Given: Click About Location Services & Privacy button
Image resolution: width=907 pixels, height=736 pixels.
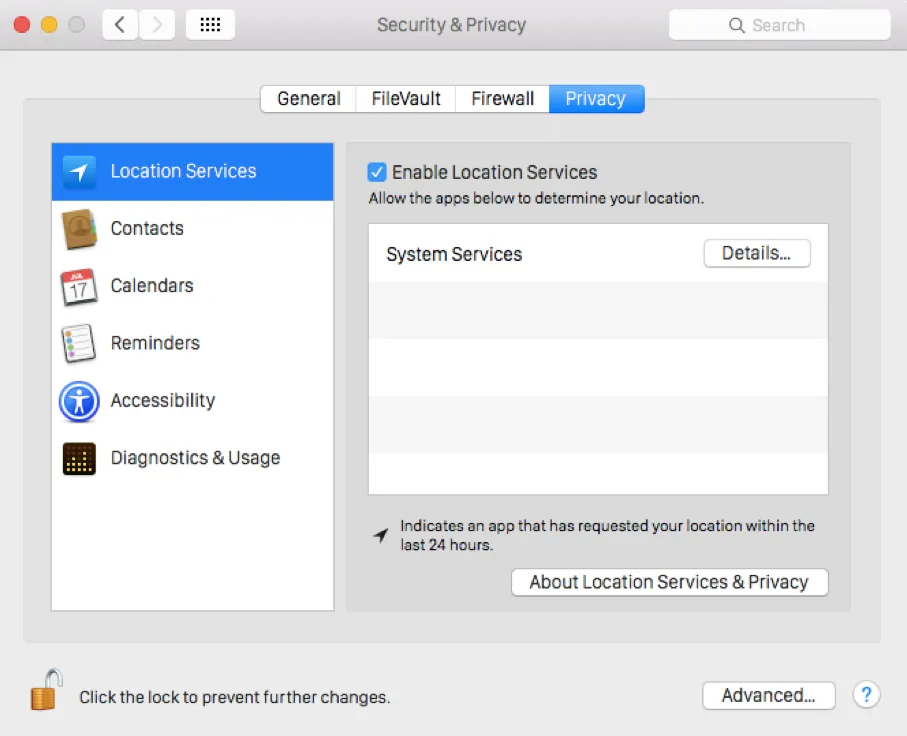Looking at the screenshot, I should [669, 582].
